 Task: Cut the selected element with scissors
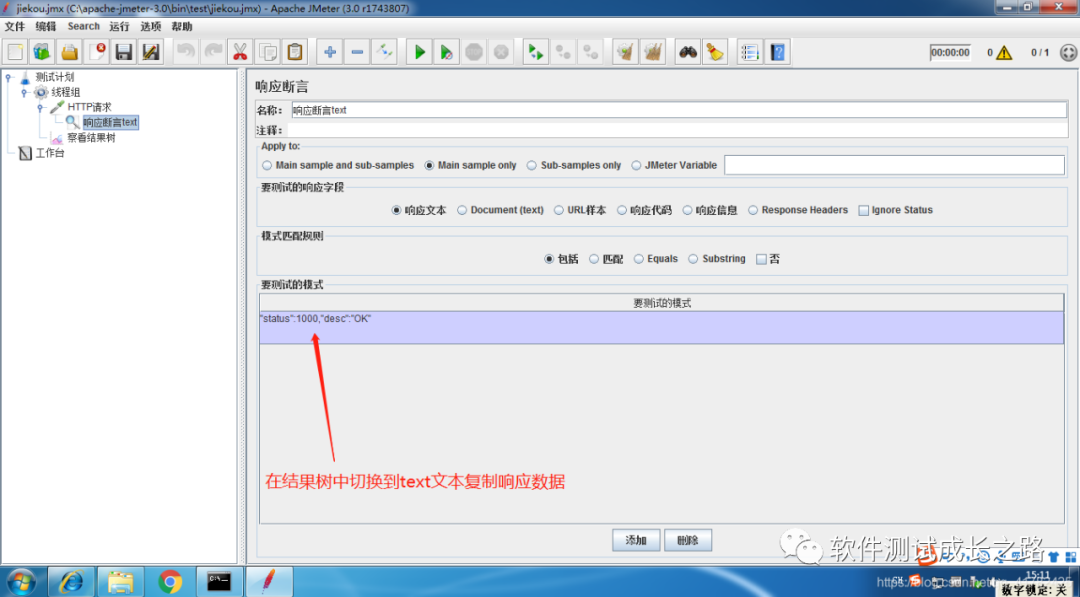click(x=240, y=52)
